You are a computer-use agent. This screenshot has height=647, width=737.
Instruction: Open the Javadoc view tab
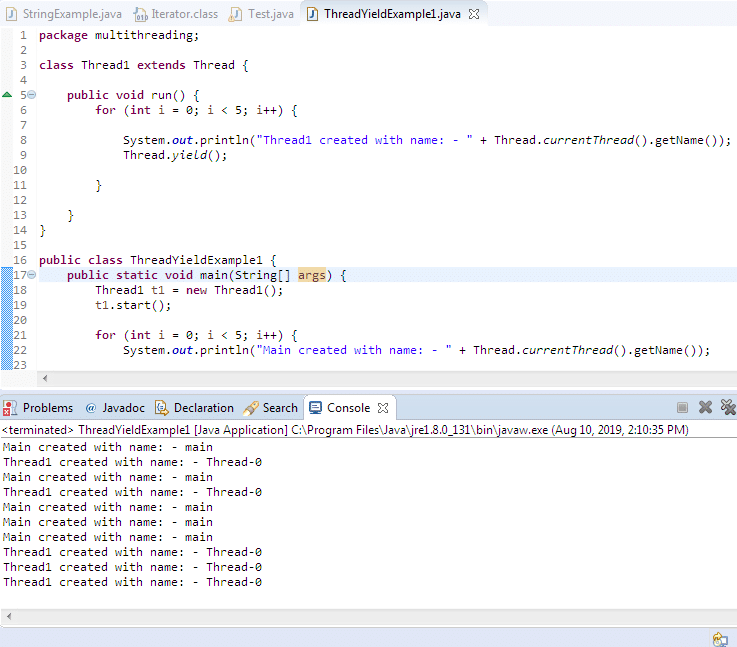115,408
